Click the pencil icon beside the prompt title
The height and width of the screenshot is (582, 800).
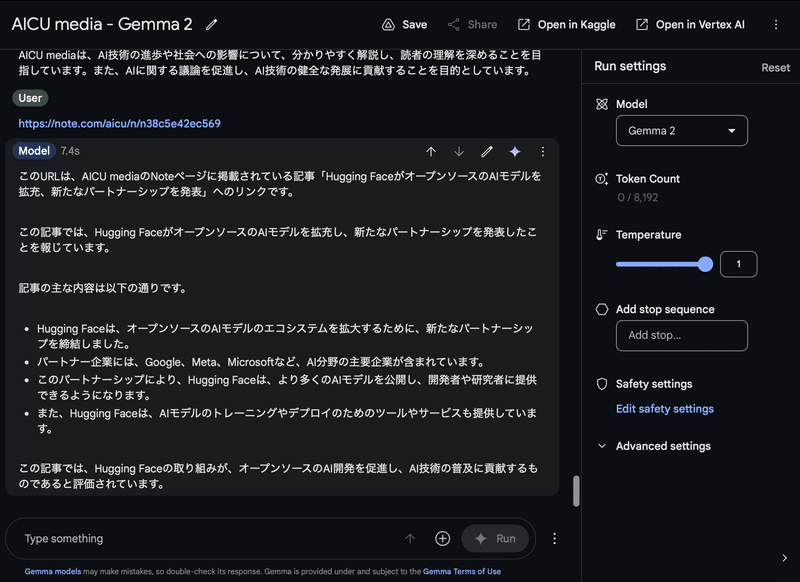click(x=211, y=24)
